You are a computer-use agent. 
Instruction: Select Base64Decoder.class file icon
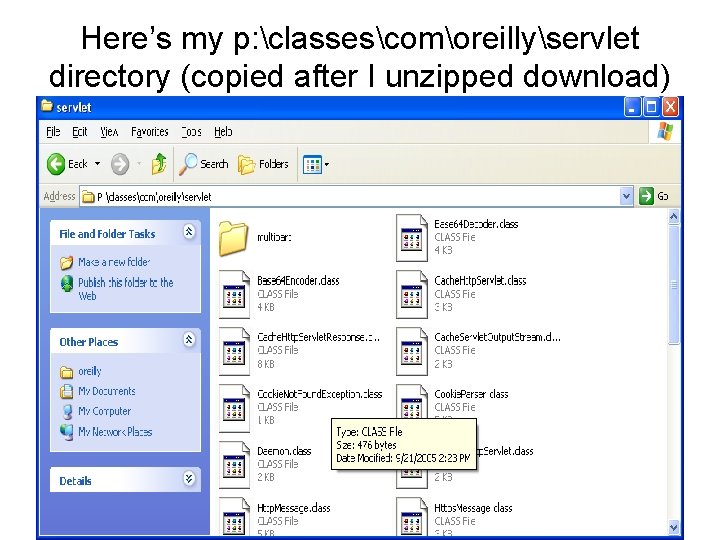point(411,238)
